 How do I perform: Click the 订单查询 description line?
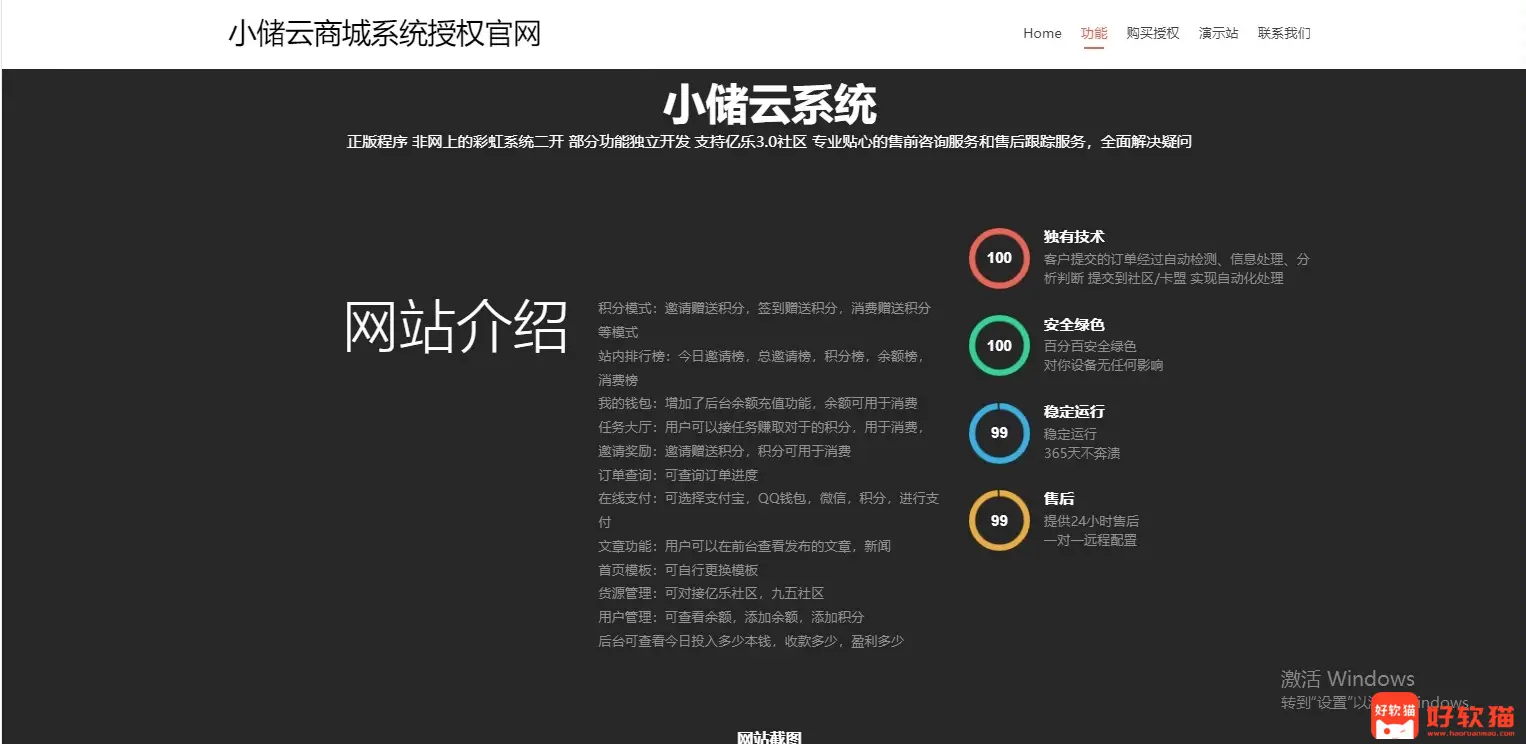pyautogui.click(x=678, y=475)
